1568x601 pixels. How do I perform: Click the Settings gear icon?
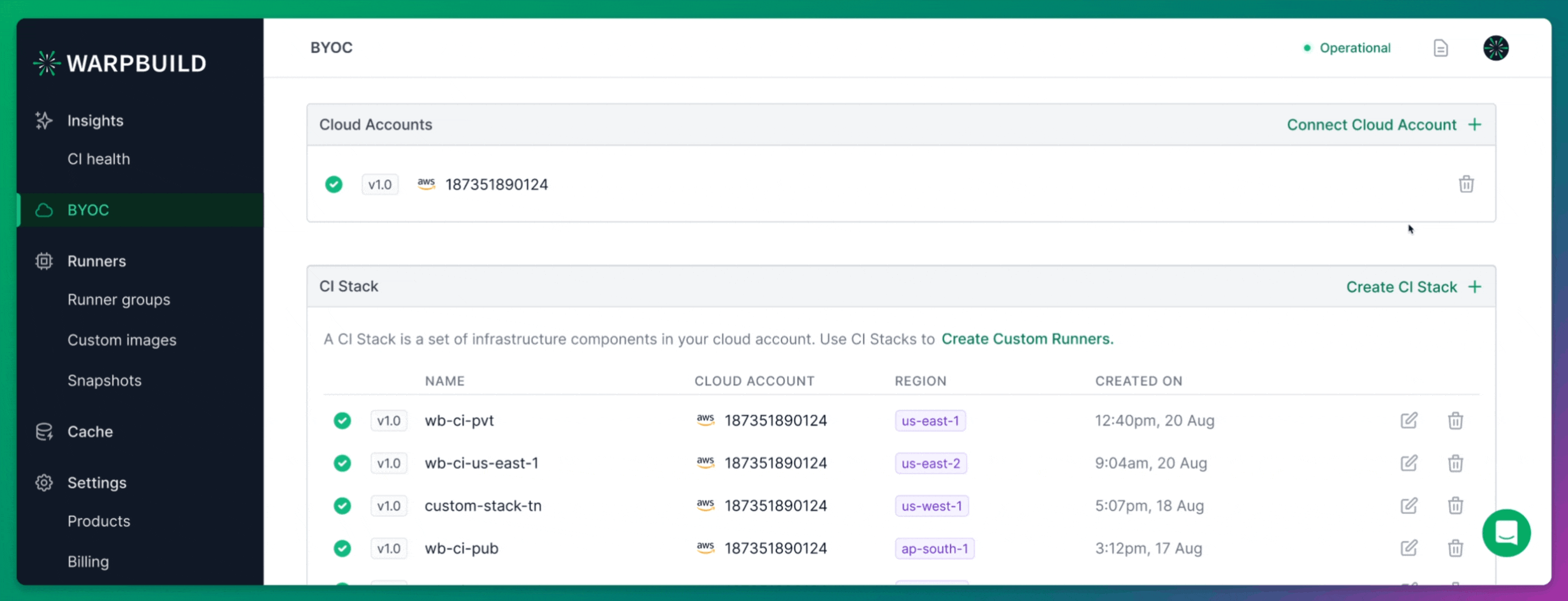coord(43,482)
